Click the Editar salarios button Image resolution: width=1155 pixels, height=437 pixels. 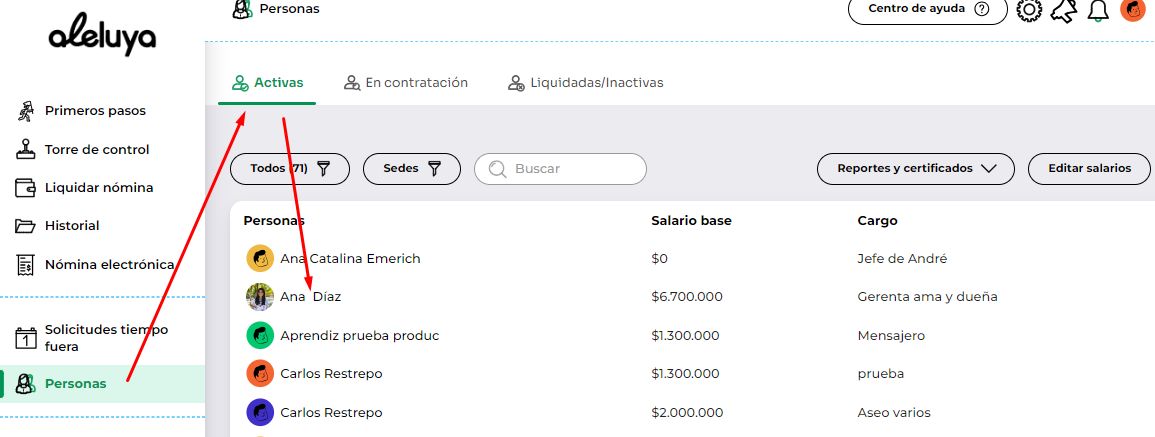[1089, 169]
